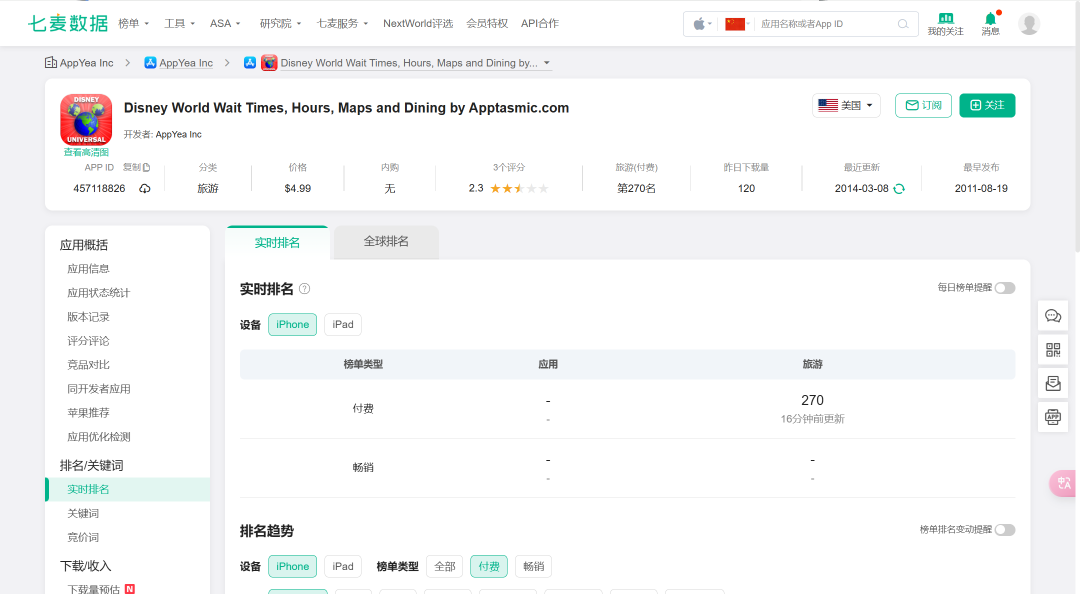Click the app search input field
The width and height of the screenshot is (1080, 594).
coord(827,24)
